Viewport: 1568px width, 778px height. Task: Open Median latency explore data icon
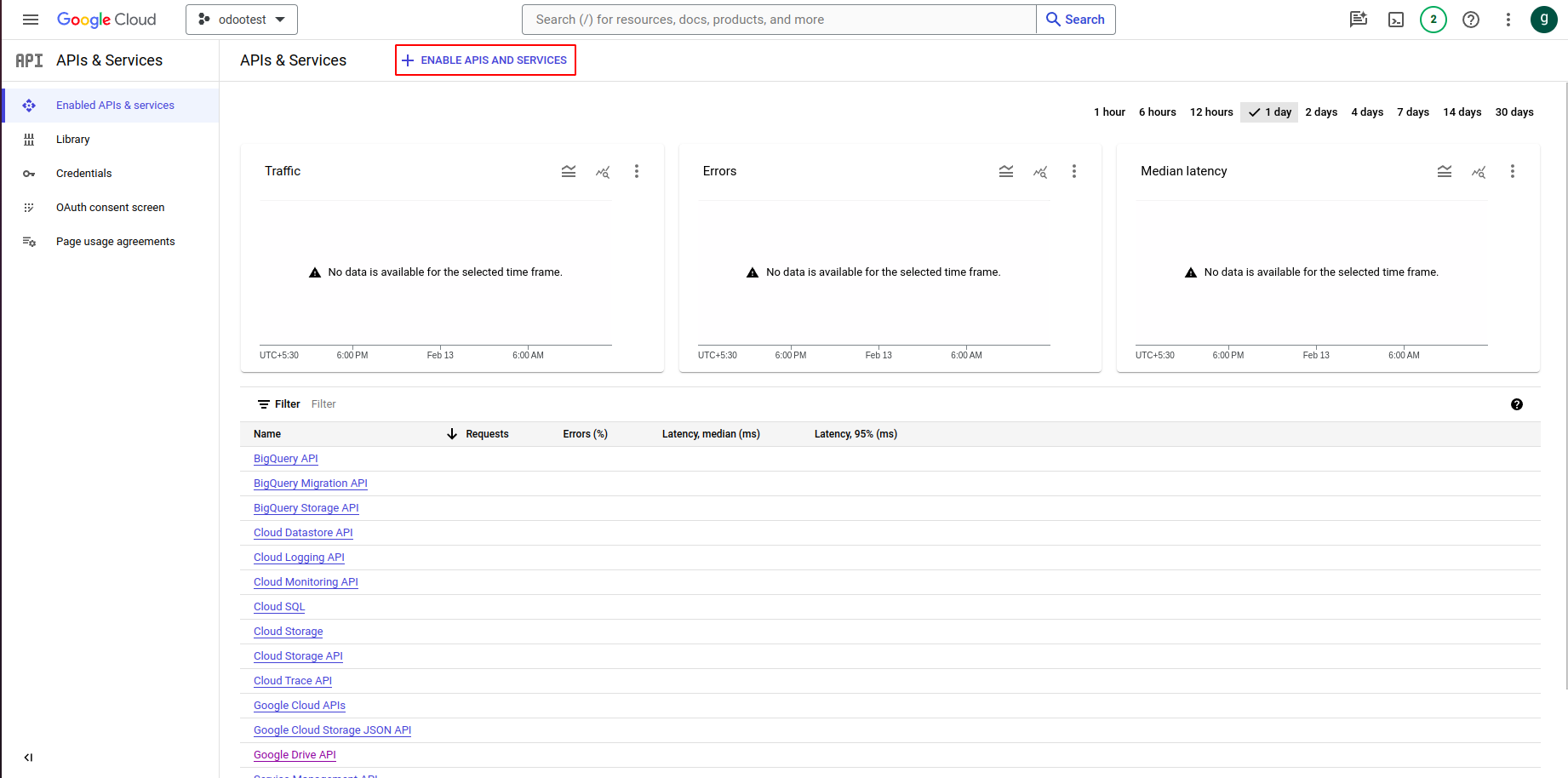tap(1479, 172)
